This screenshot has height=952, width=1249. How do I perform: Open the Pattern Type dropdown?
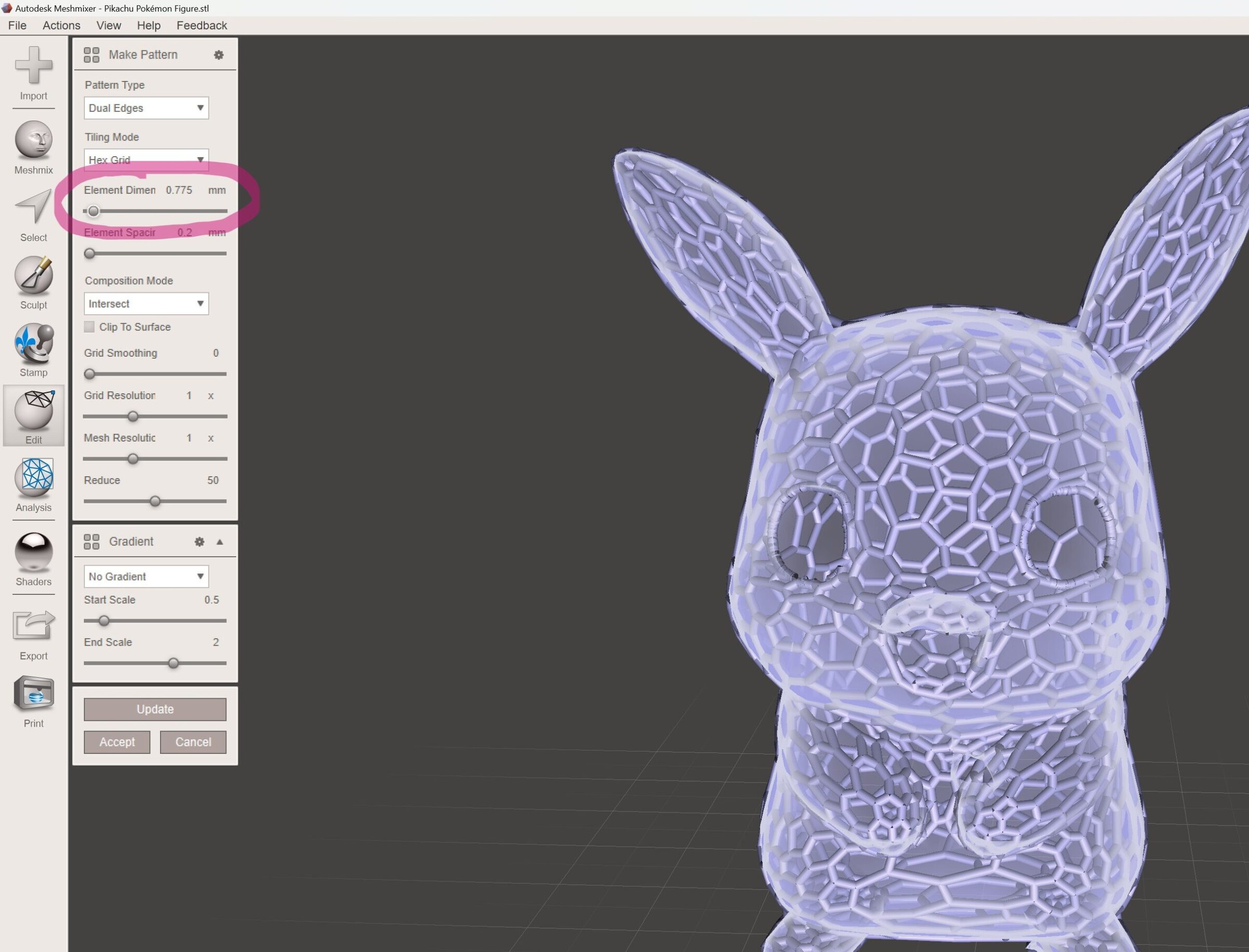146,108
